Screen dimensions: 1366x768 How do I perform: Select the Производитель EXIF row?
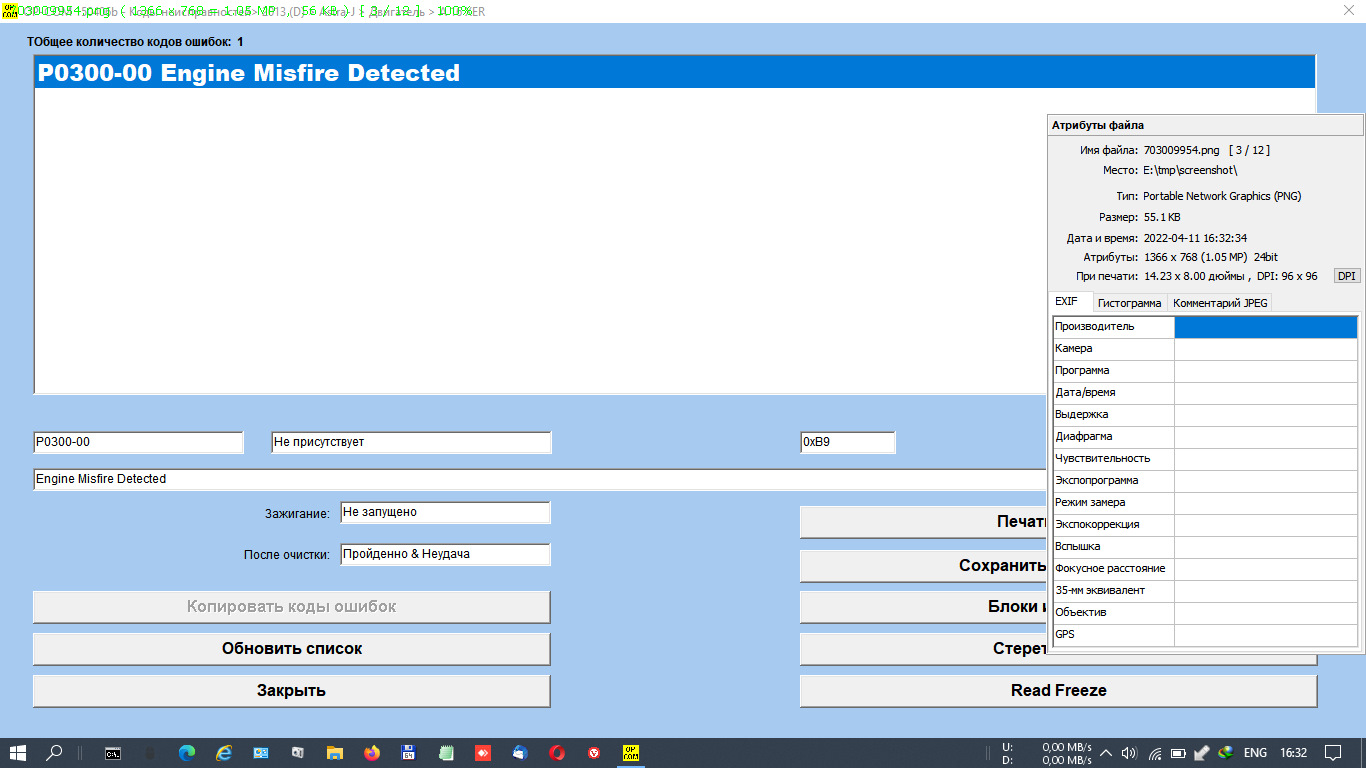[x=1205, y=327]
